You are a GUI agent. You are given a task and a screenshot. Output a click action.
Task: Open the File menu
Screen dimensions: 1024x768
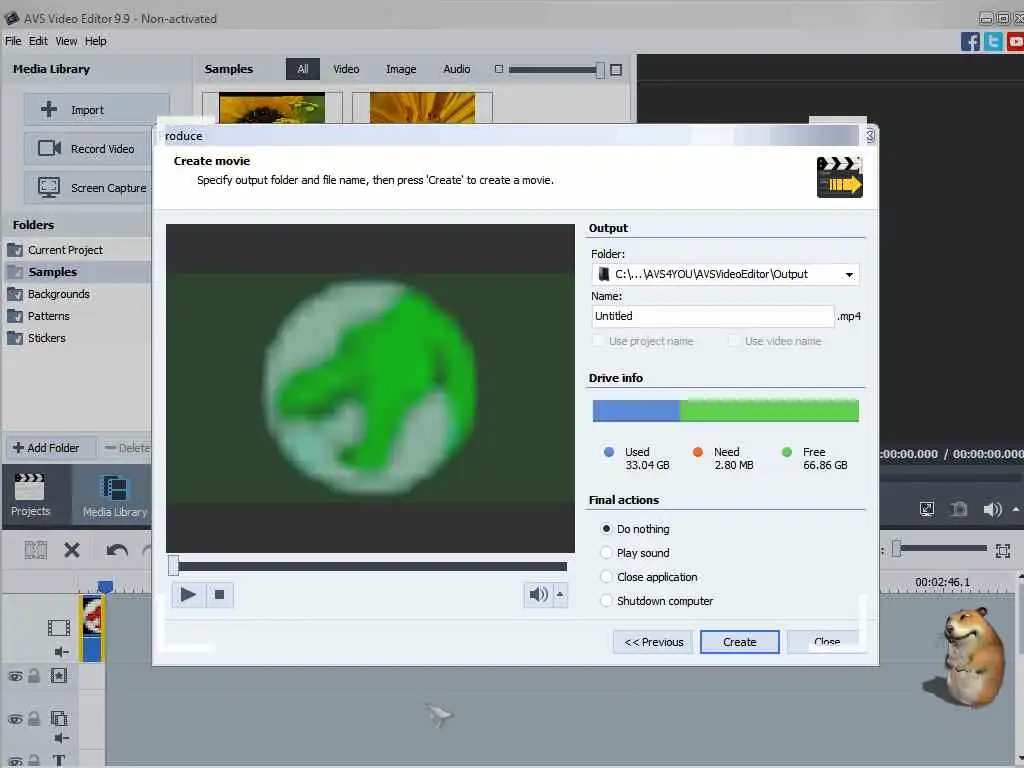[13, 41]
